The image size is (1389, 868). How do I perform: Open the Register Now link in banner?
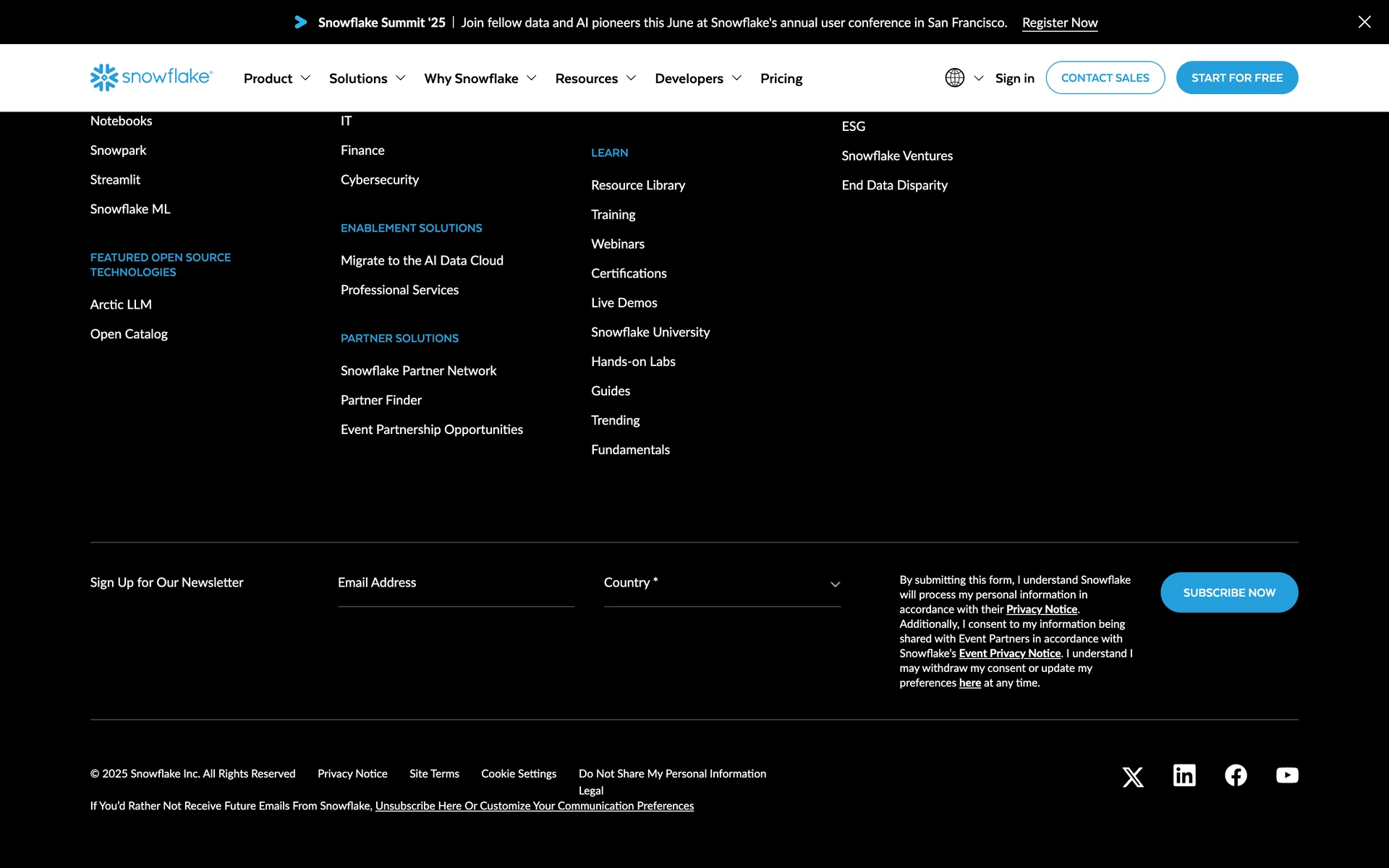pyautogui.click(x=1059, y=22)
